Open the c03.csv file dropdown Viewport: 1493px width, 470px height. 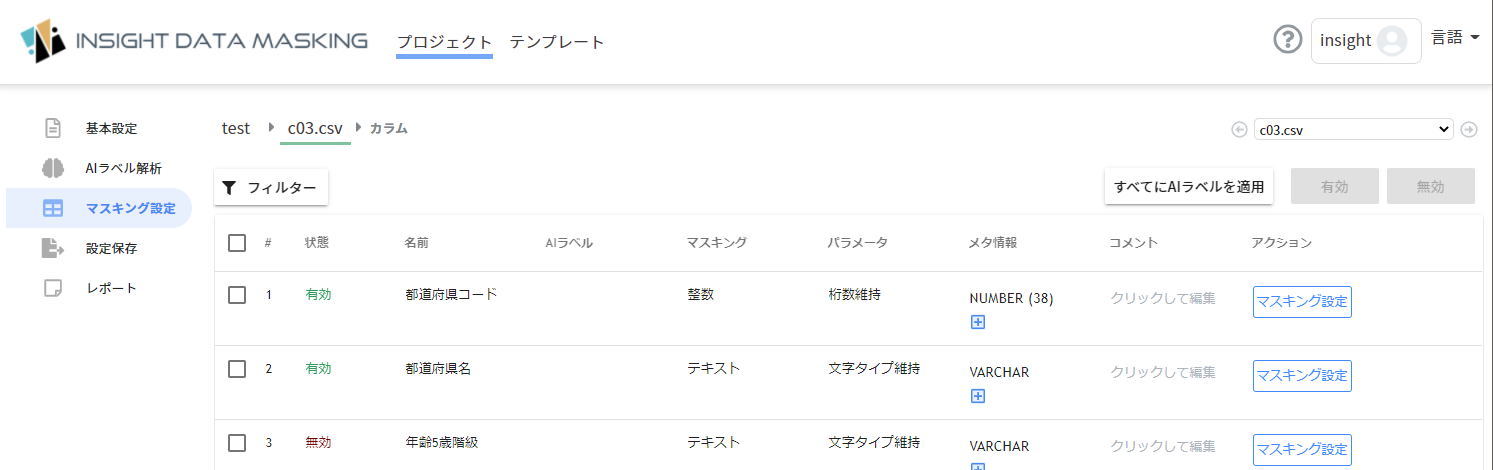1354,129
